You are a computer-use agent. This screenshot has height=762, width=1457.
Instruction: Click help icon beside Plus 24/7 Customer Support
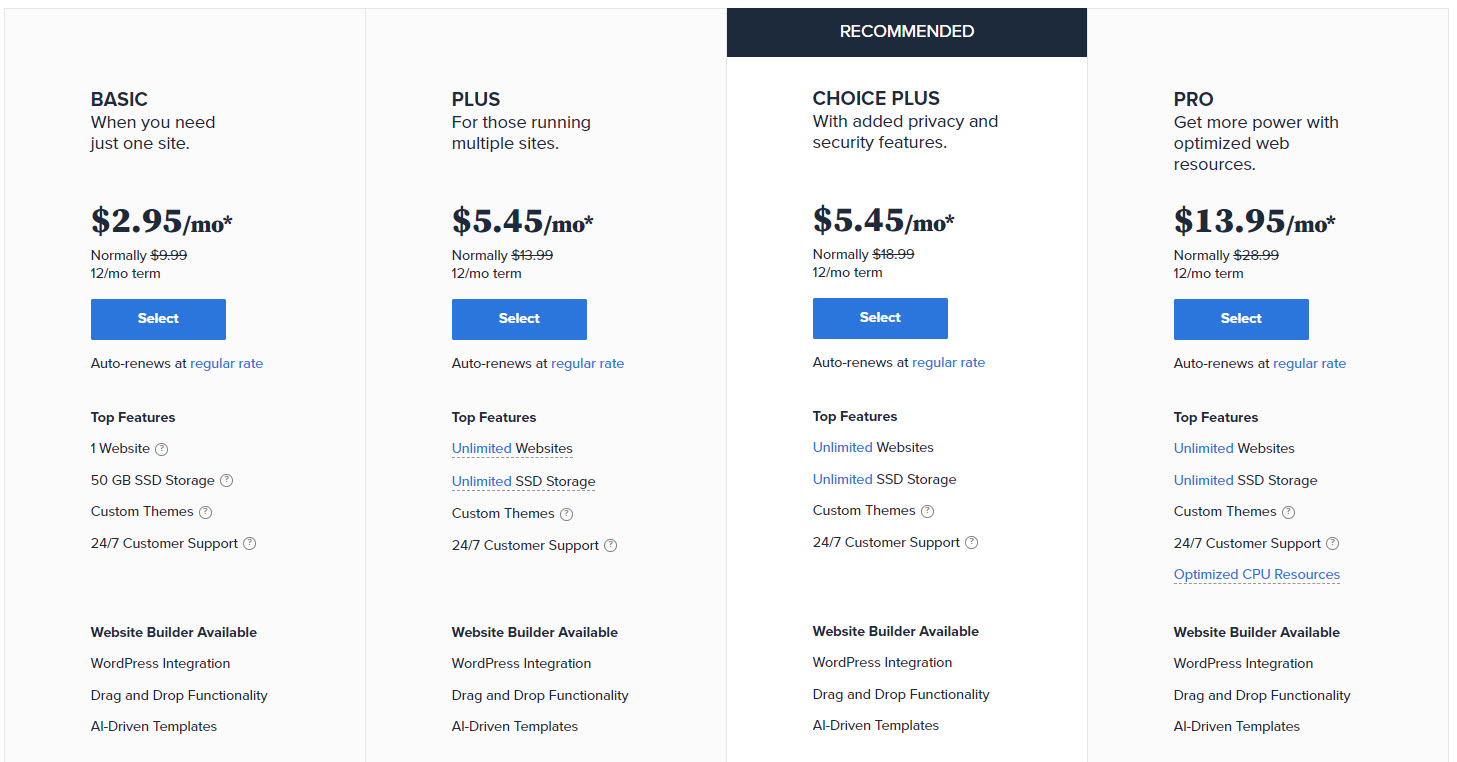[x=611, y=546]
